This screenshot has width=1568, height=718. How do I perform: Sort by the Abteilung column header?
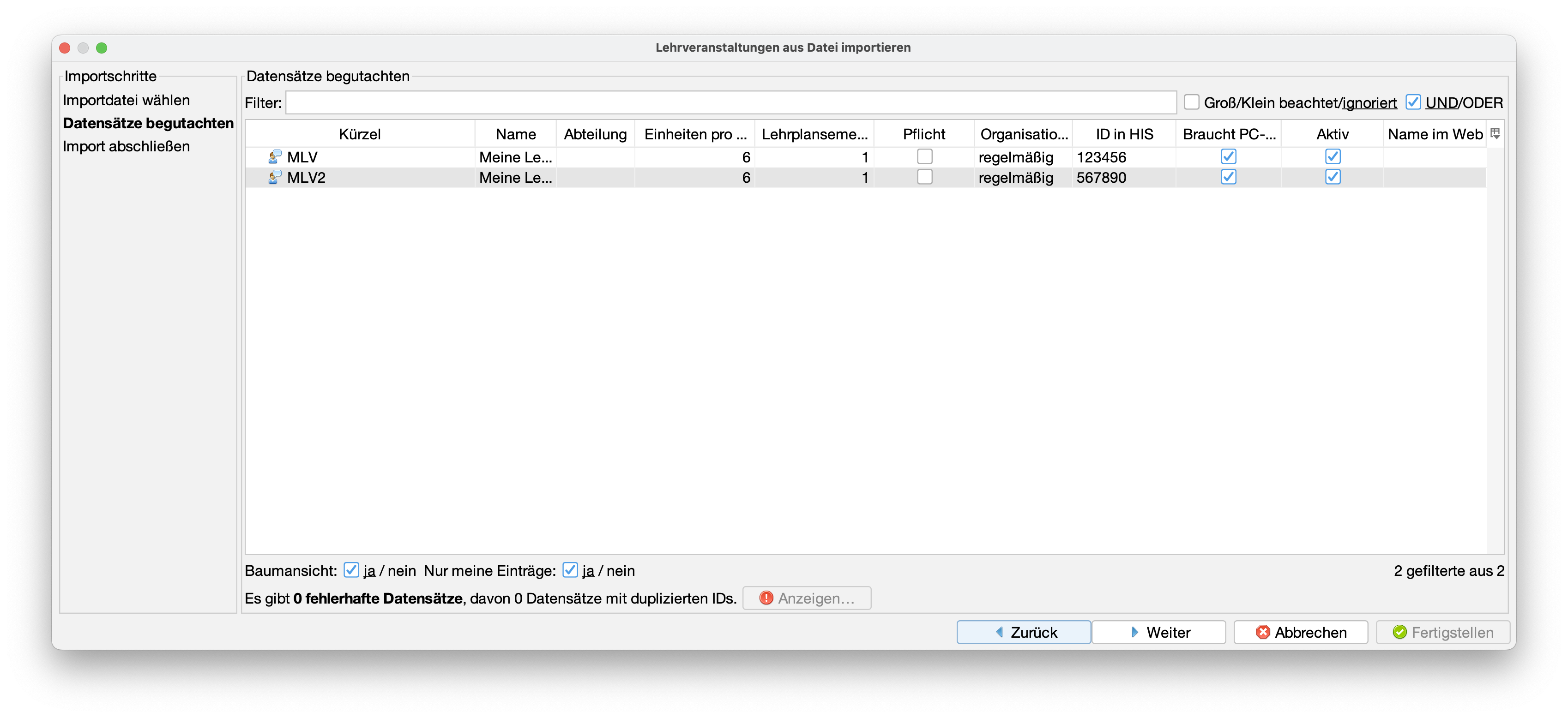click(x=595, y=134)
